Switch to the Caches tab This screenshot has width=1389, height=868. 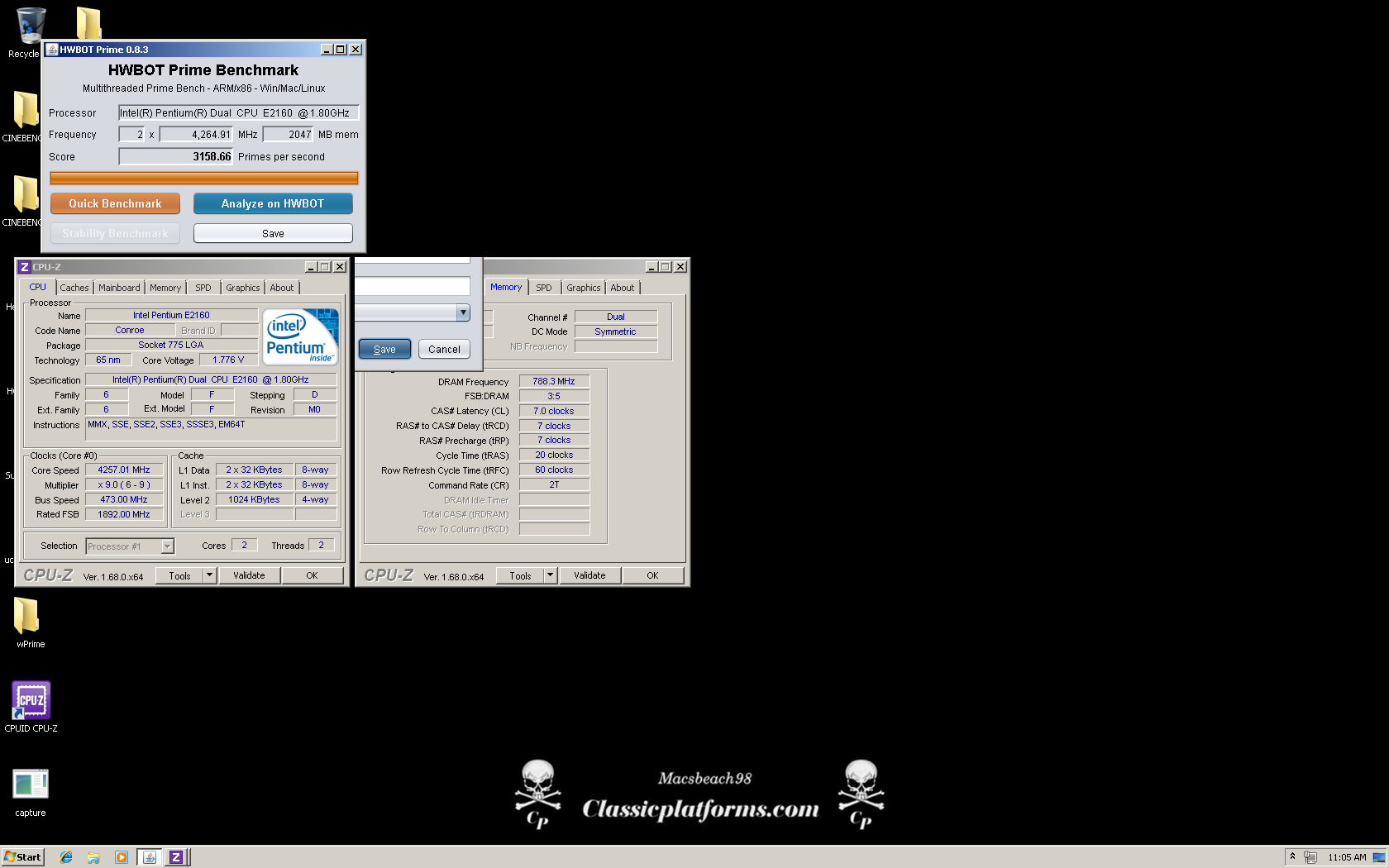pos(74,288)
